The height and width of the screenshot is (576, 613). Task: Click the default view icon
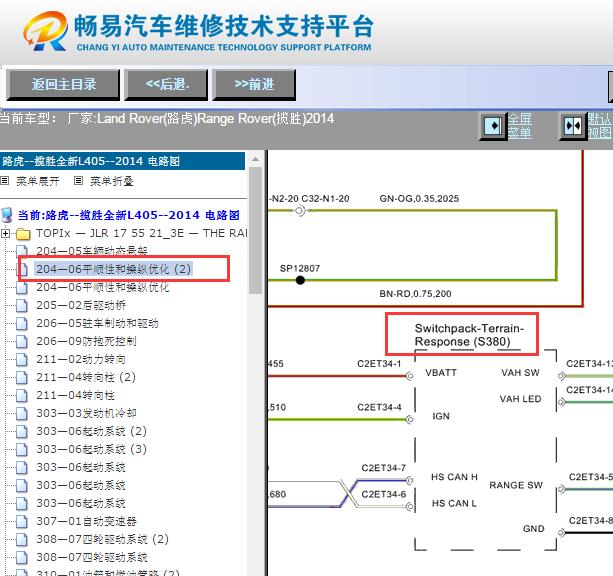574,126
